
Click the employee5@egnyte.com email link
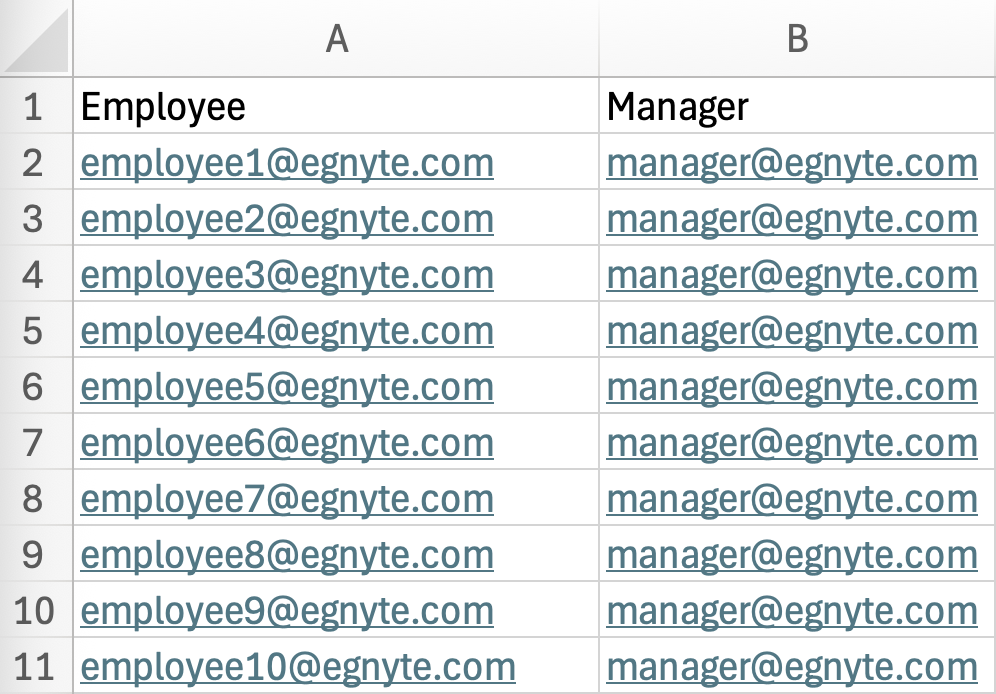tap(287, 387)
